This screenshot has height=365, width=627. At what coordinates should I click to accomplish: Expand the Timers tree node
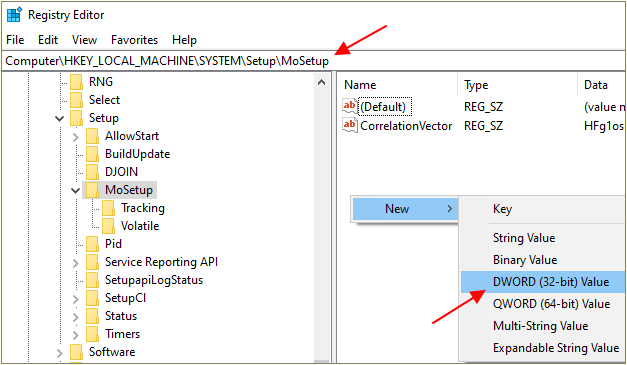76,335
